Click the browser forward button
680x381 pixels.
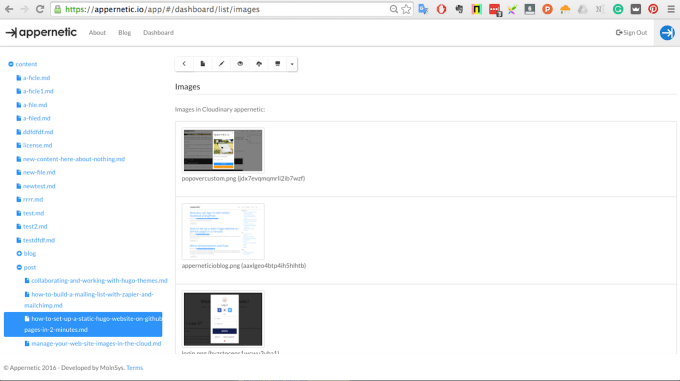(x=24, y=9)
